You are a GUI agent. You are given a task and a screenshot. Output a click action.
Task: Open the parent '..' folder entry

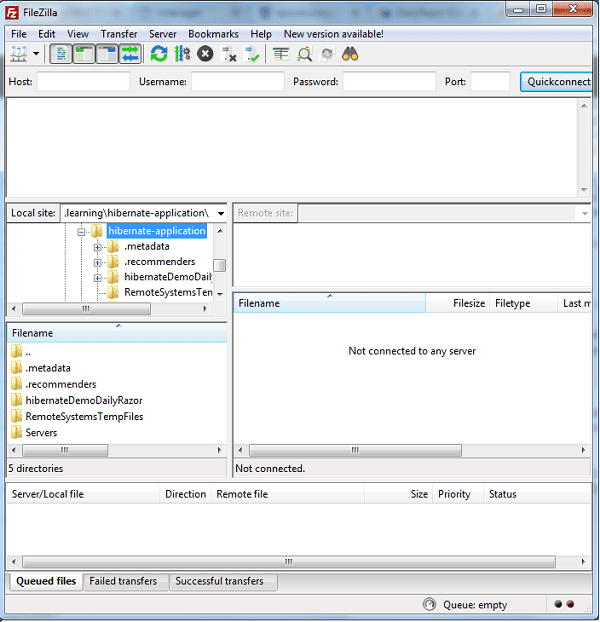[x=28, y=352]
